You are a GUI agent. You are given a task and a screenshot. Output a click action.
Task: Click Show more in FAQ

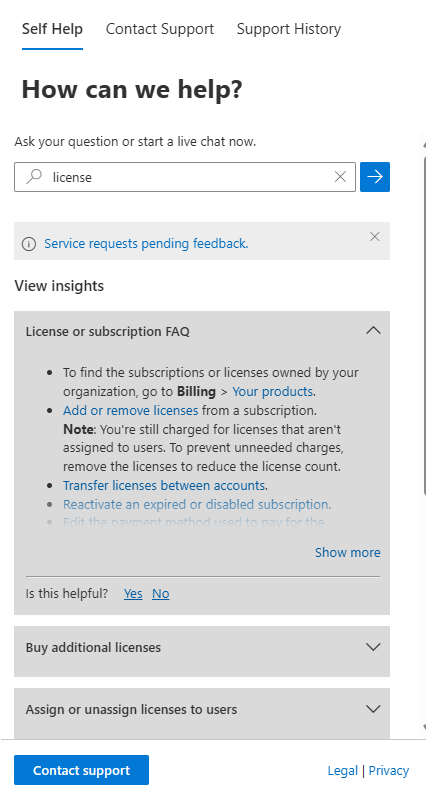[x=348, y=552]
